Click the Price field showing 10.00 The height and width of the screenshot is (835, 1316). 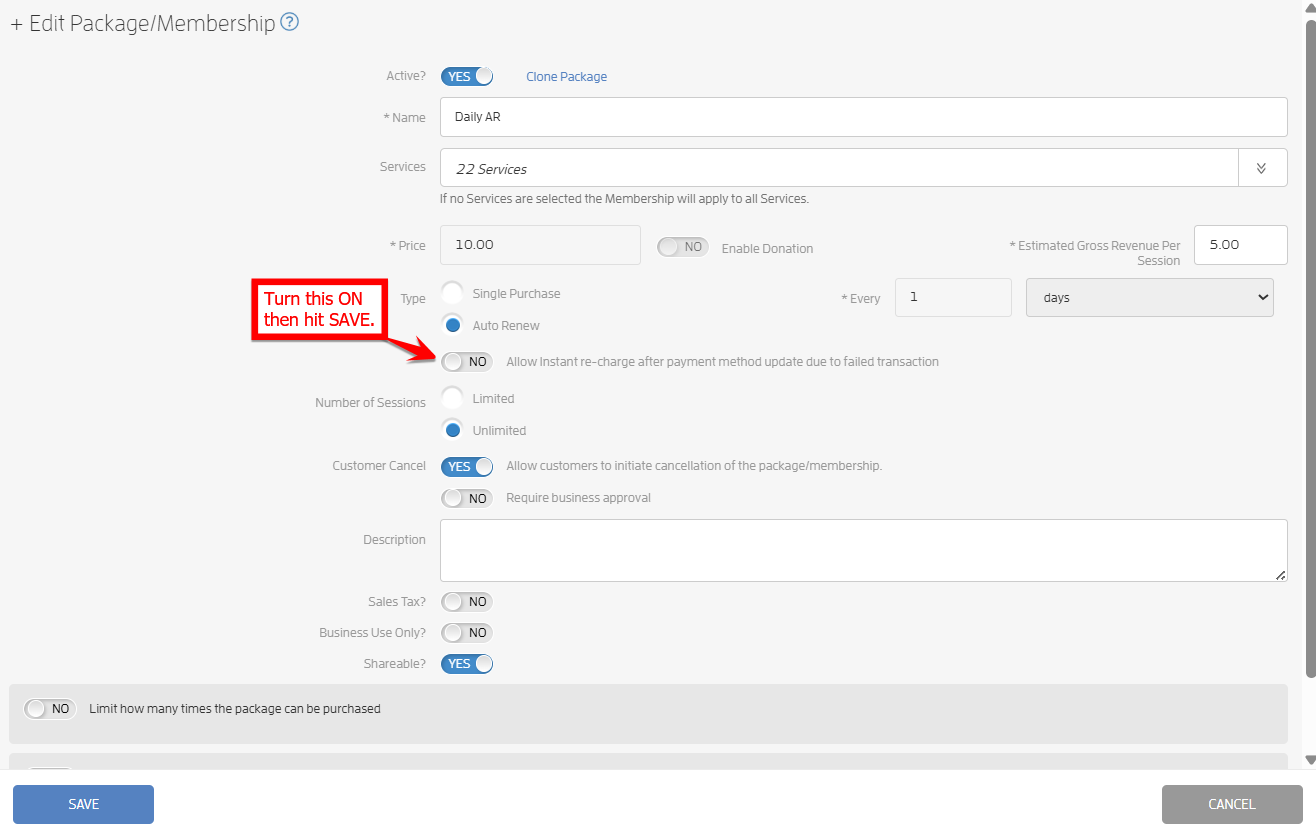(x=540, y=245)
